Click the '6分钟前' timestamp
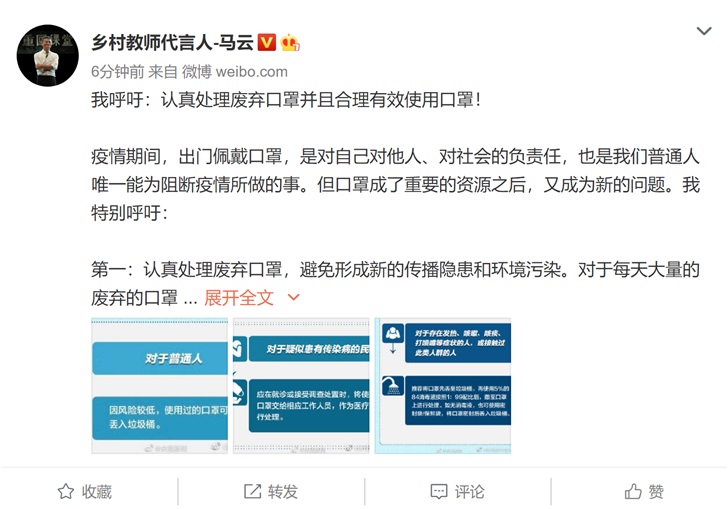 (118, 72)
